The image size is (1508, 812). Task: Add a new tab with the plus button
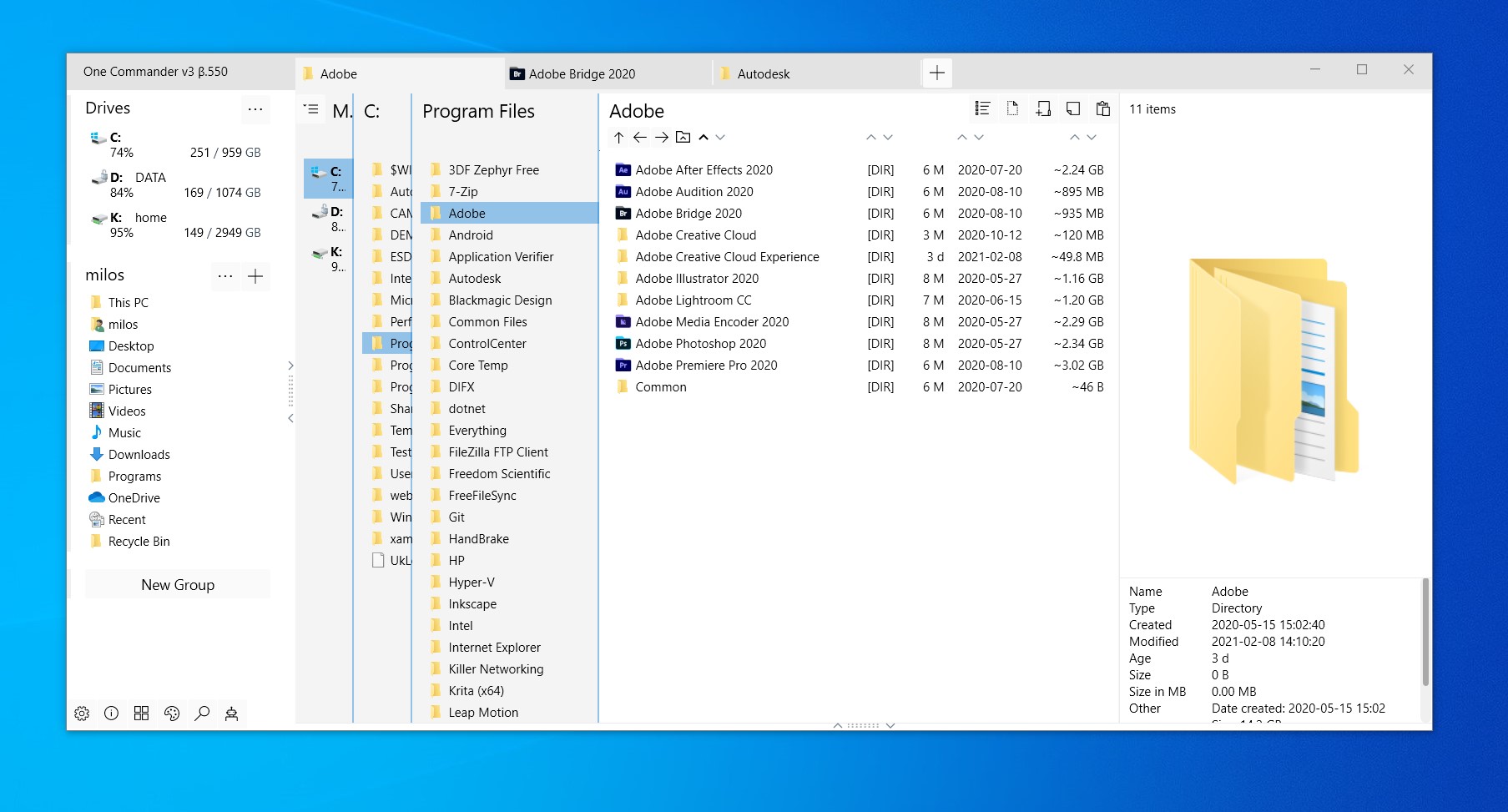(x=937, y=73)
